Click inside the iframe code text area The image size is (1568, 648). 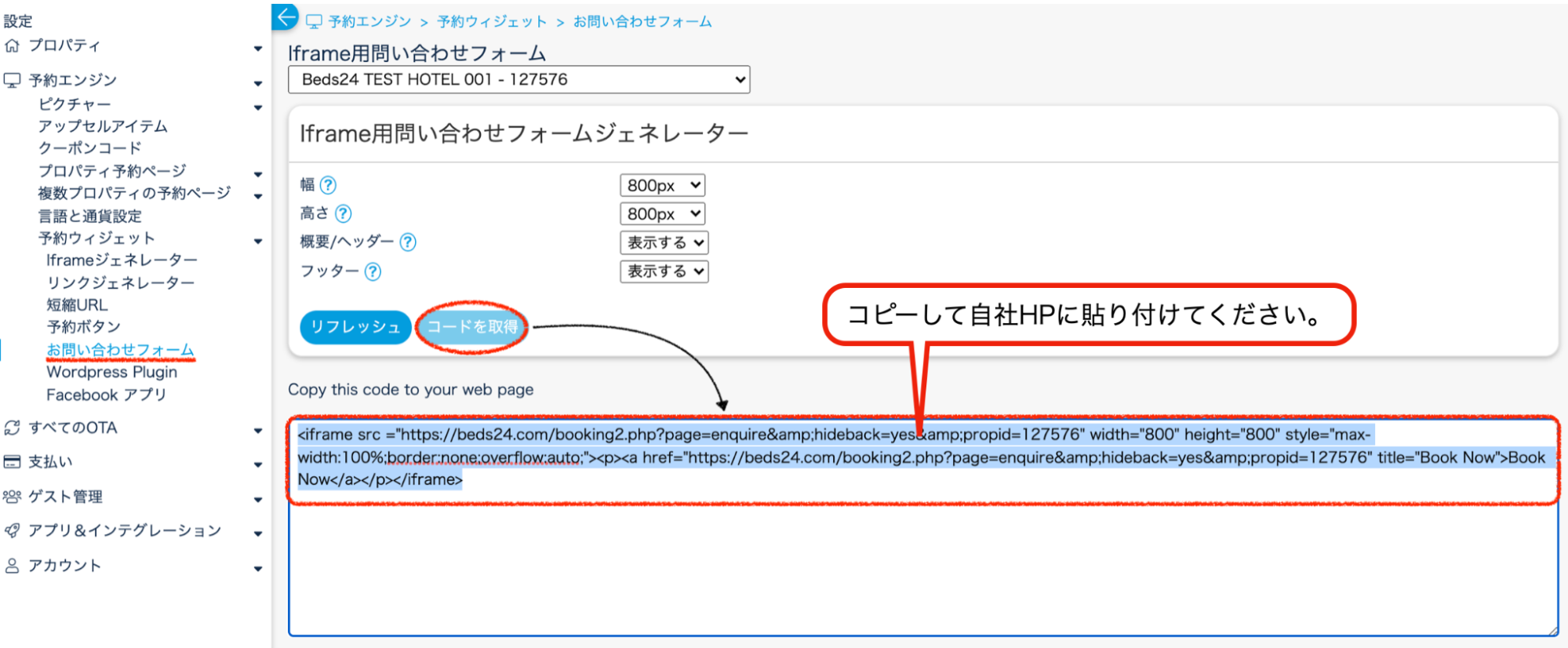922,565
